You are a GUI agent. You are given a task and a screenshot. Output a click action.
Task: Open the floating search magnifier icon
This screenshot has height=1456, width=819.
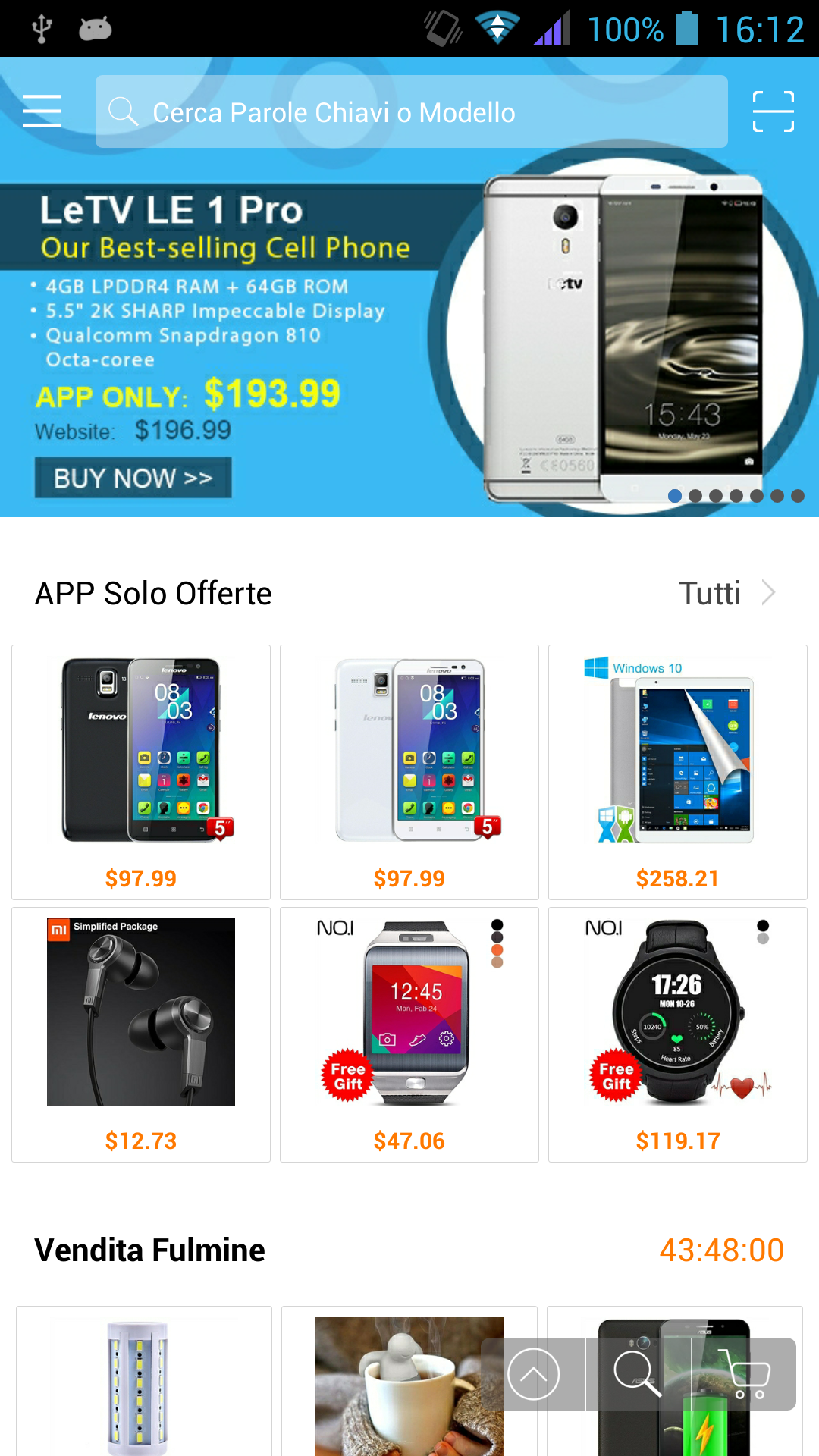pyautogui.click(x=637, y=1373)
